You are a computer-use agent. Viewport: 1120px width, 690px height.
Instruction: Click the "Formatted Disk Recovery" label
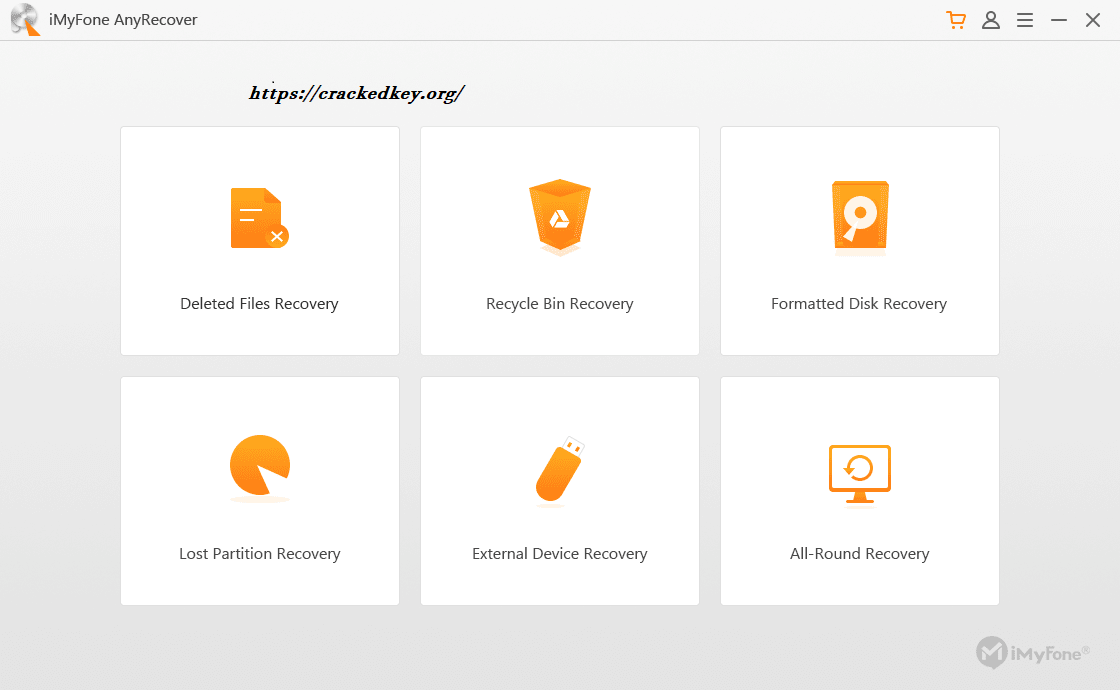tap(859, 304)
